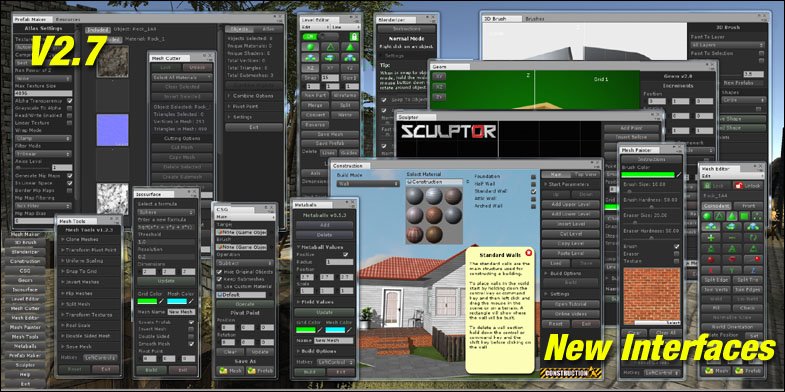Click the Operate button in CSG
This screenshot has height=392, width=785.
coord(245,303)
